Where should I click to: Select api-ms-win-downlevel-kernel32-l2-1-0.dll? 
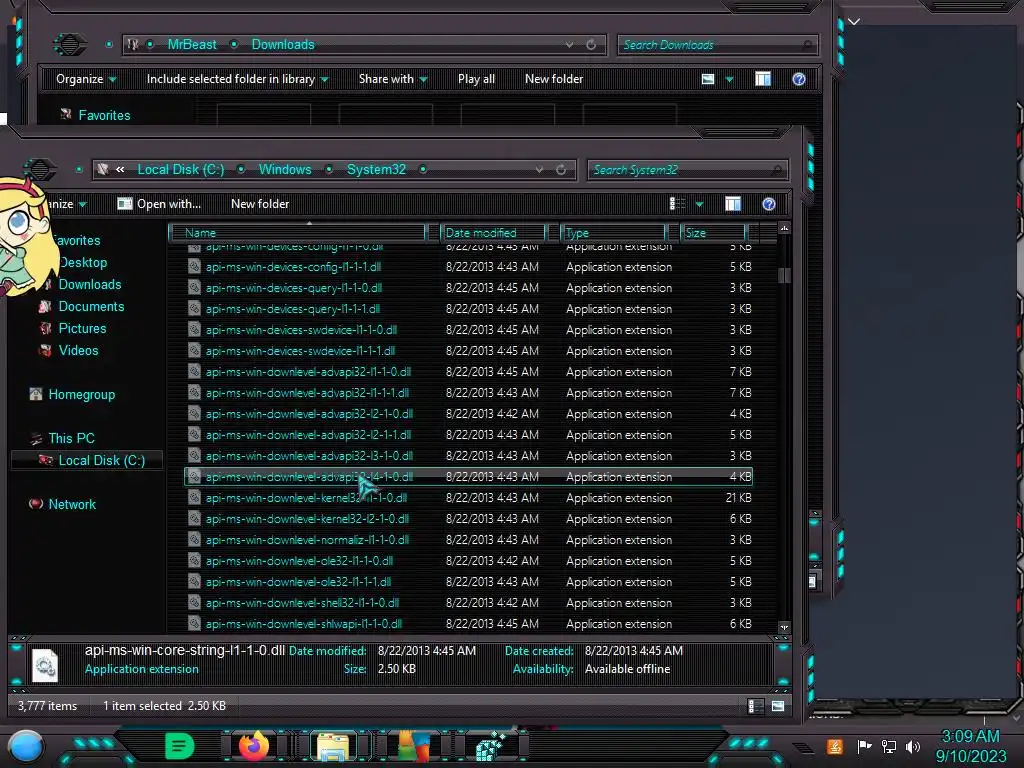coord(469,519)
